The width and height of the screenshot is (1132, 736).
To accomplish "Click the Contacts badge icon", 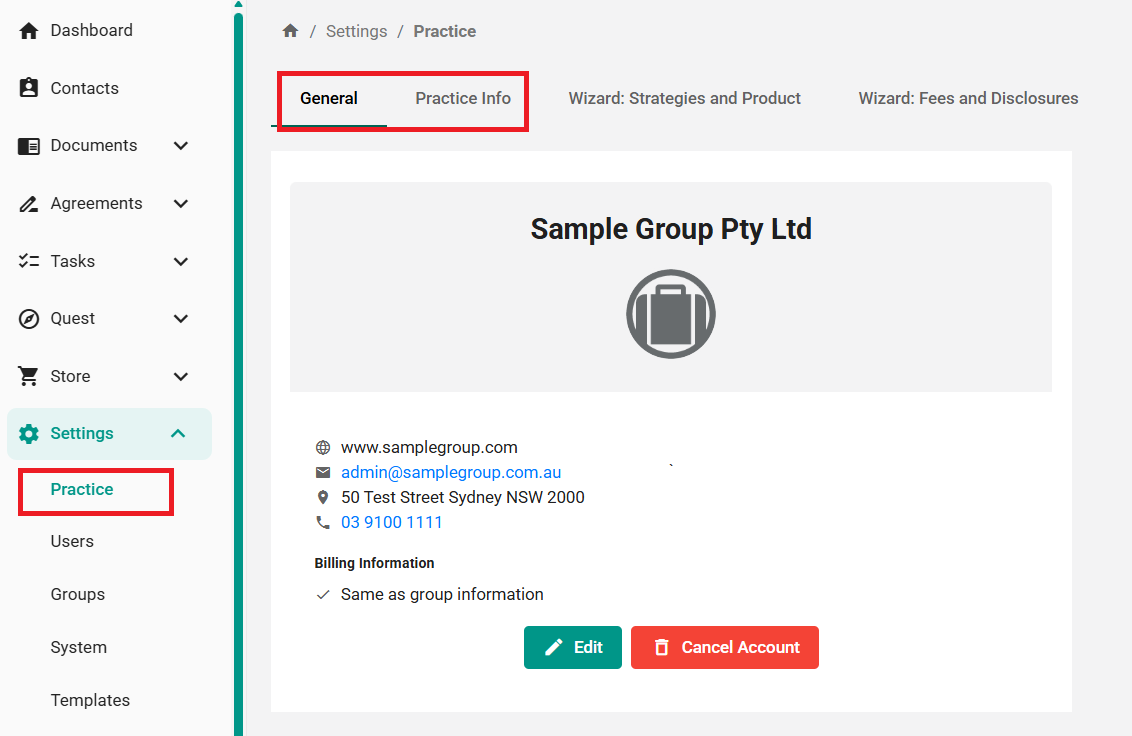I will (29, 88).
